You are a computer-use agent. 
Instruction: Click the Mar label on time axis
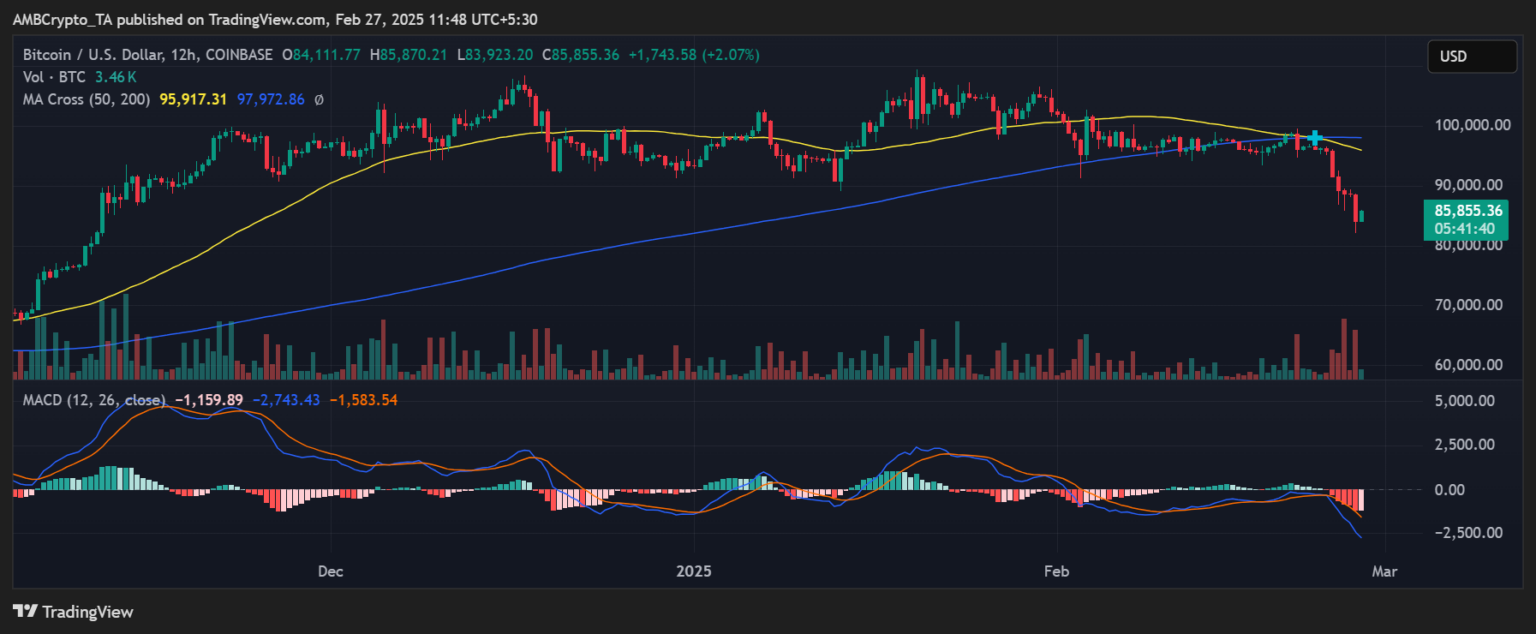[1384, 571]
